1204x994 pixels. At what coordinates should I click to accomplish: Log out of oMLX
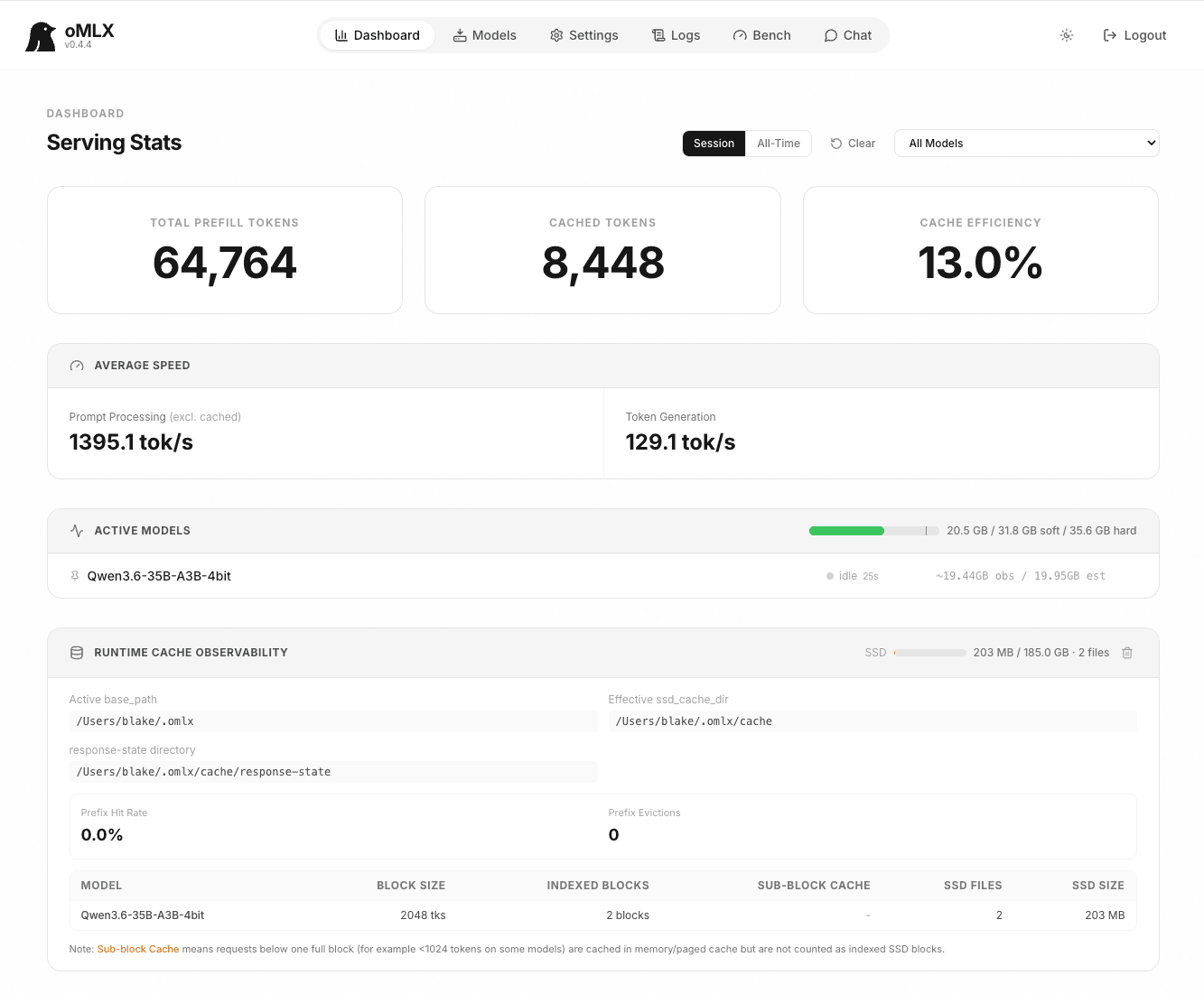(1135, 35)
